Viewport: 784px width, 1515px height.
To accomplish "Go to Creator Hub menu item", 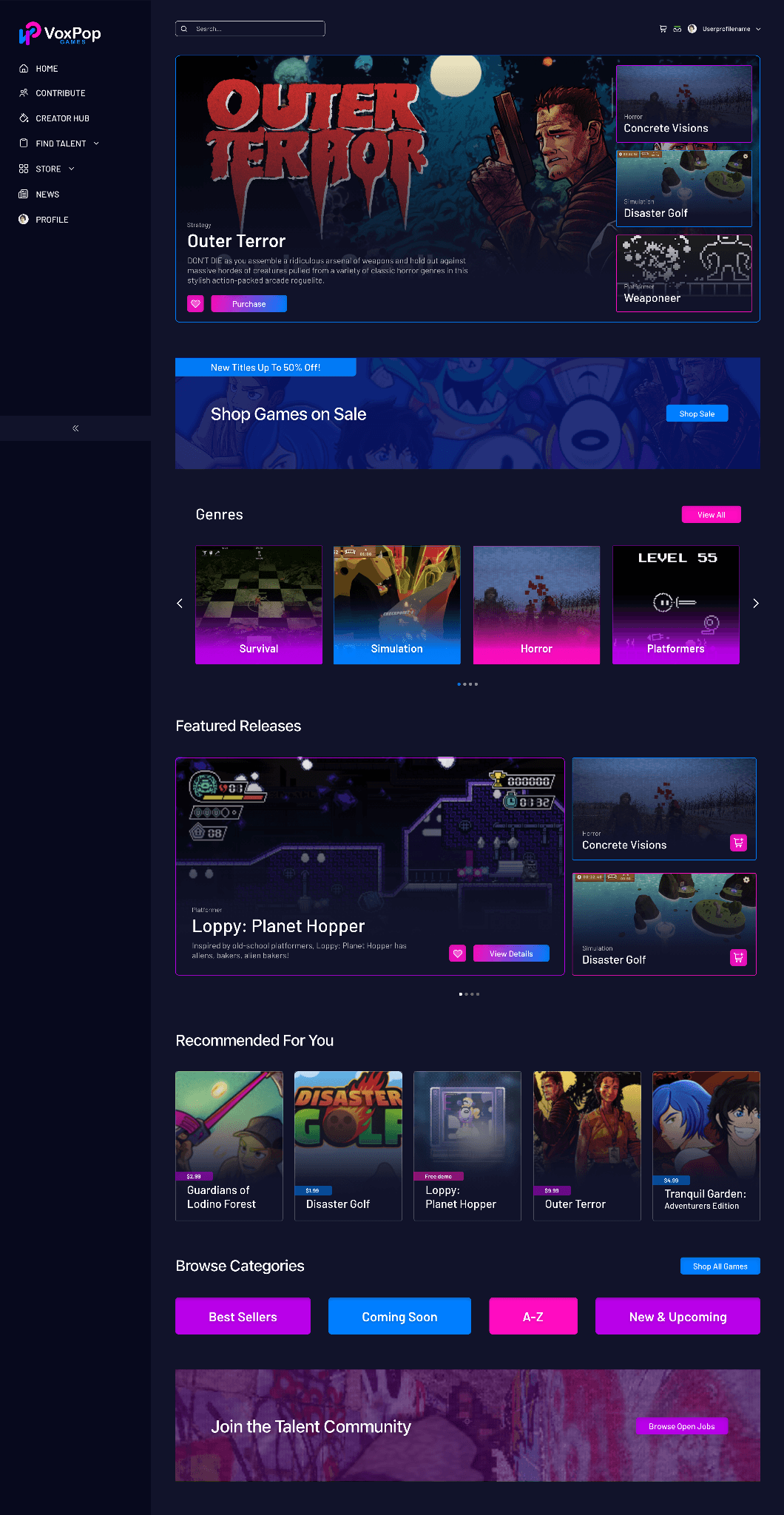I will (x=63, y=118).
